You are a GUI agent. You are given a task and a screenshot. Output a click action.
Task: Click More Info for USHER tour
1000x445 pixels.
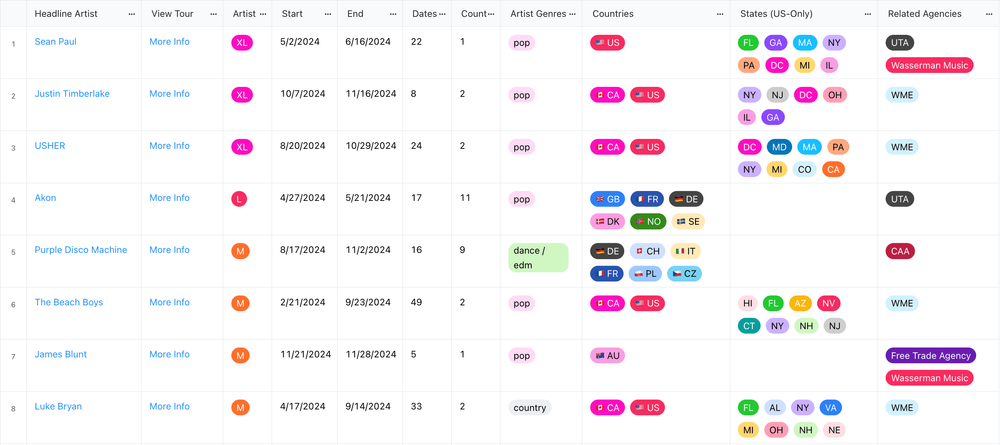pyautogui.click(x=170, y=146)
